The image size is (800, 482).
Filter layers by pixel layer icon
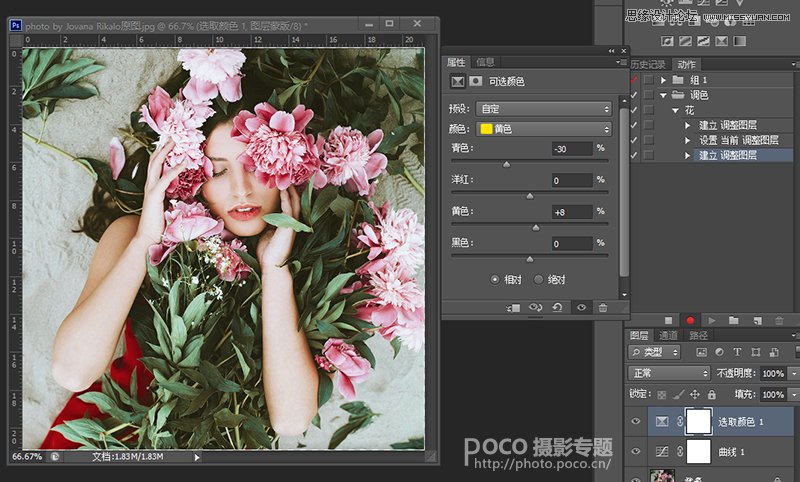(702, 352)
